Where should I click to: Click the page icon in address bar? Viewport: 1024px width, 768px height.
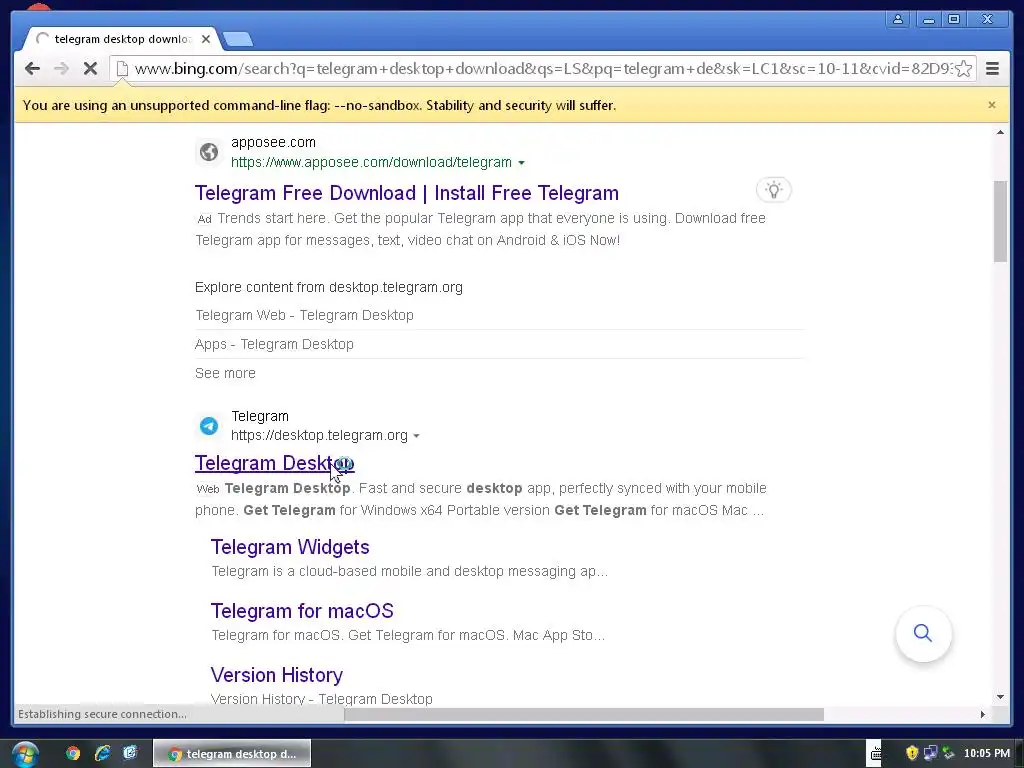coord(122,69)
